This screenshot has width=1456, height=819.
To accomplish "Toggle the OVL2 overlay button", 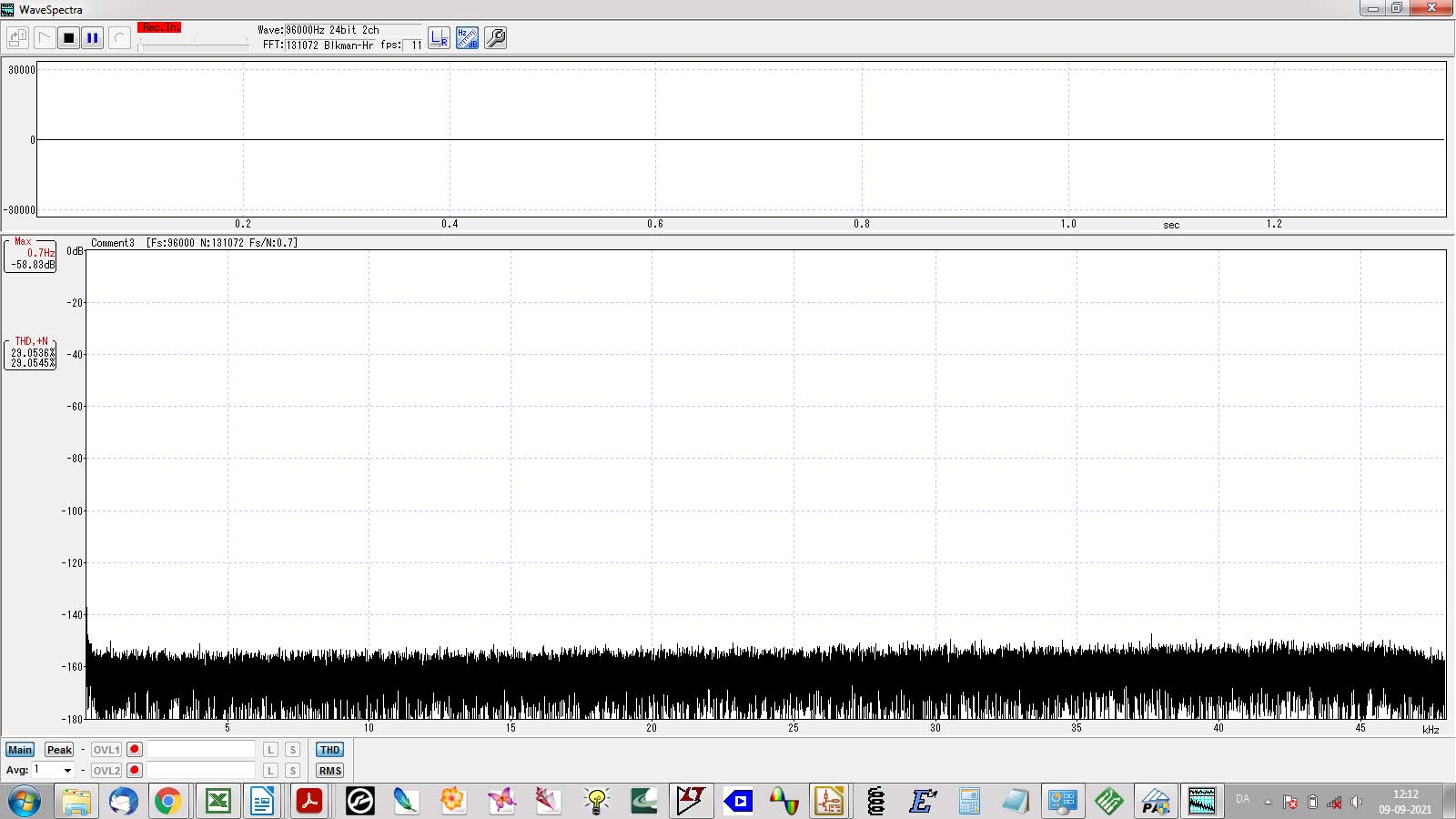I will click(x=106, y=771).
